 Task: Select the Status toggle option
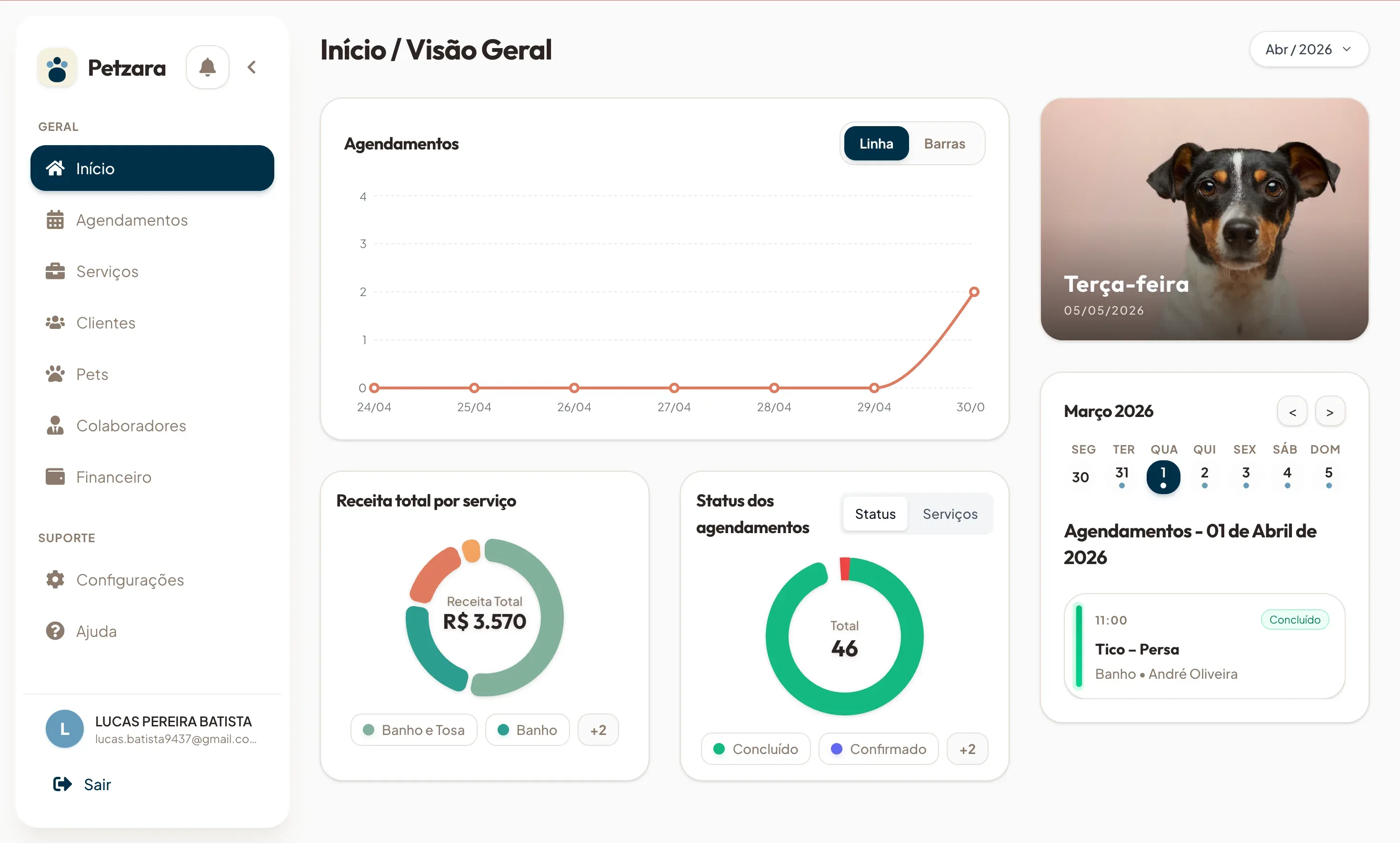(x=875, y=514)
